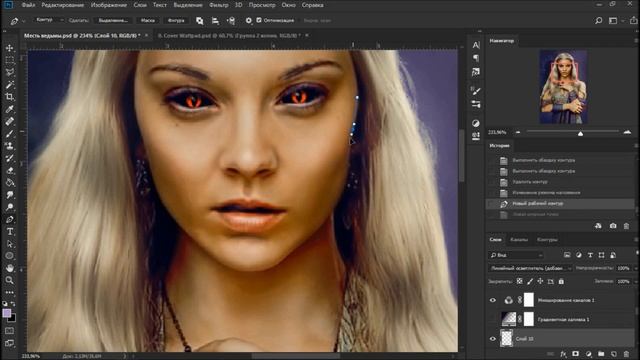Screen dimensions: 640x360
Task: Click the Screen Mode icon
Action: tap(9, 343)
